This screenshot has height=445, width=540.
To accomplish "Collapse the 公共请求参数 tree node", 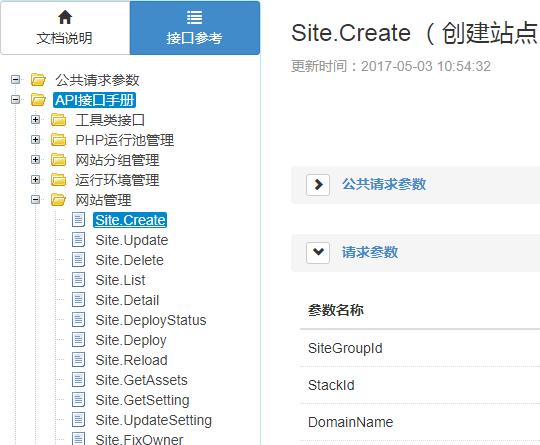I will coord(15,80).
